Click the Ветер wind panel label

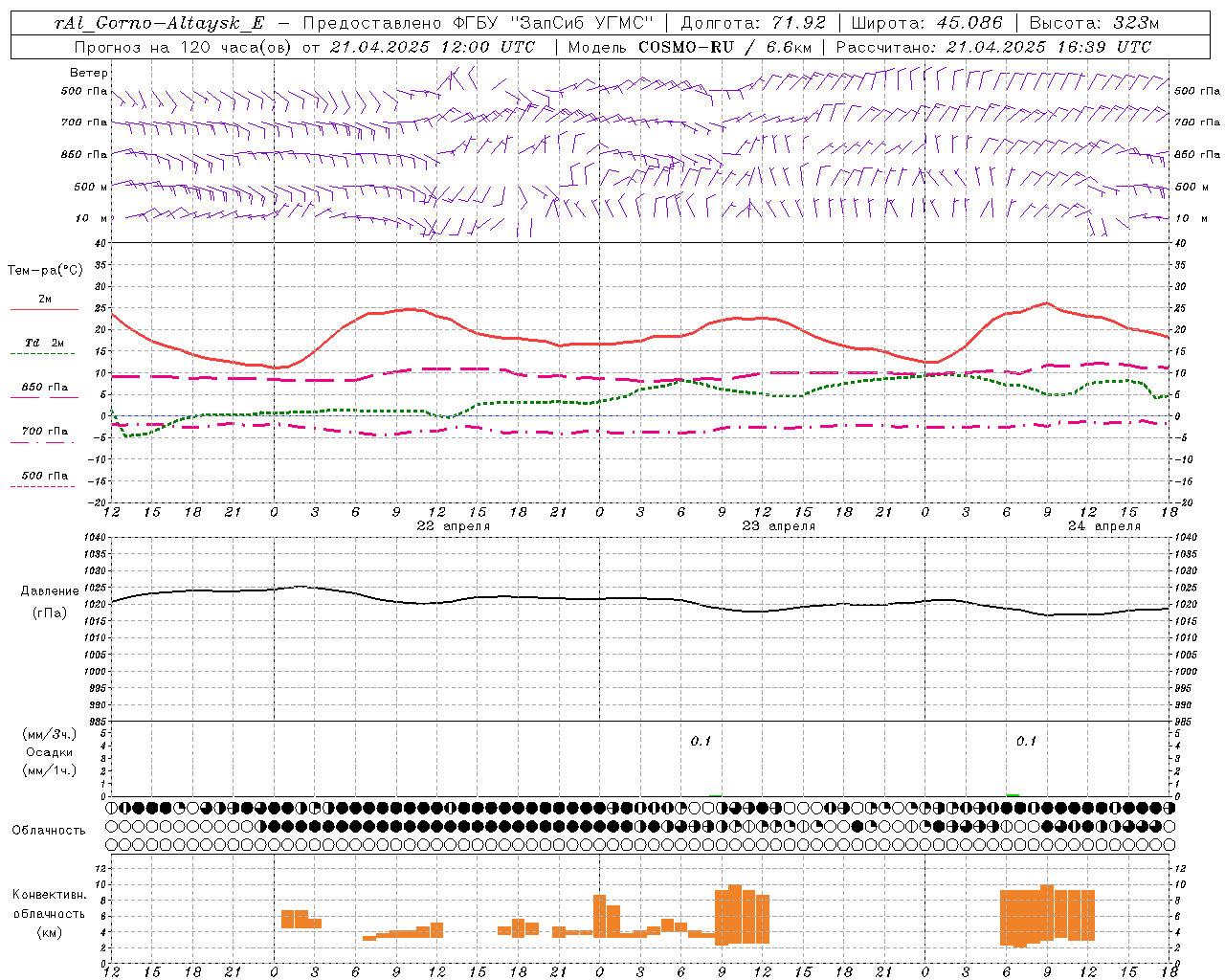pos(89,73)
